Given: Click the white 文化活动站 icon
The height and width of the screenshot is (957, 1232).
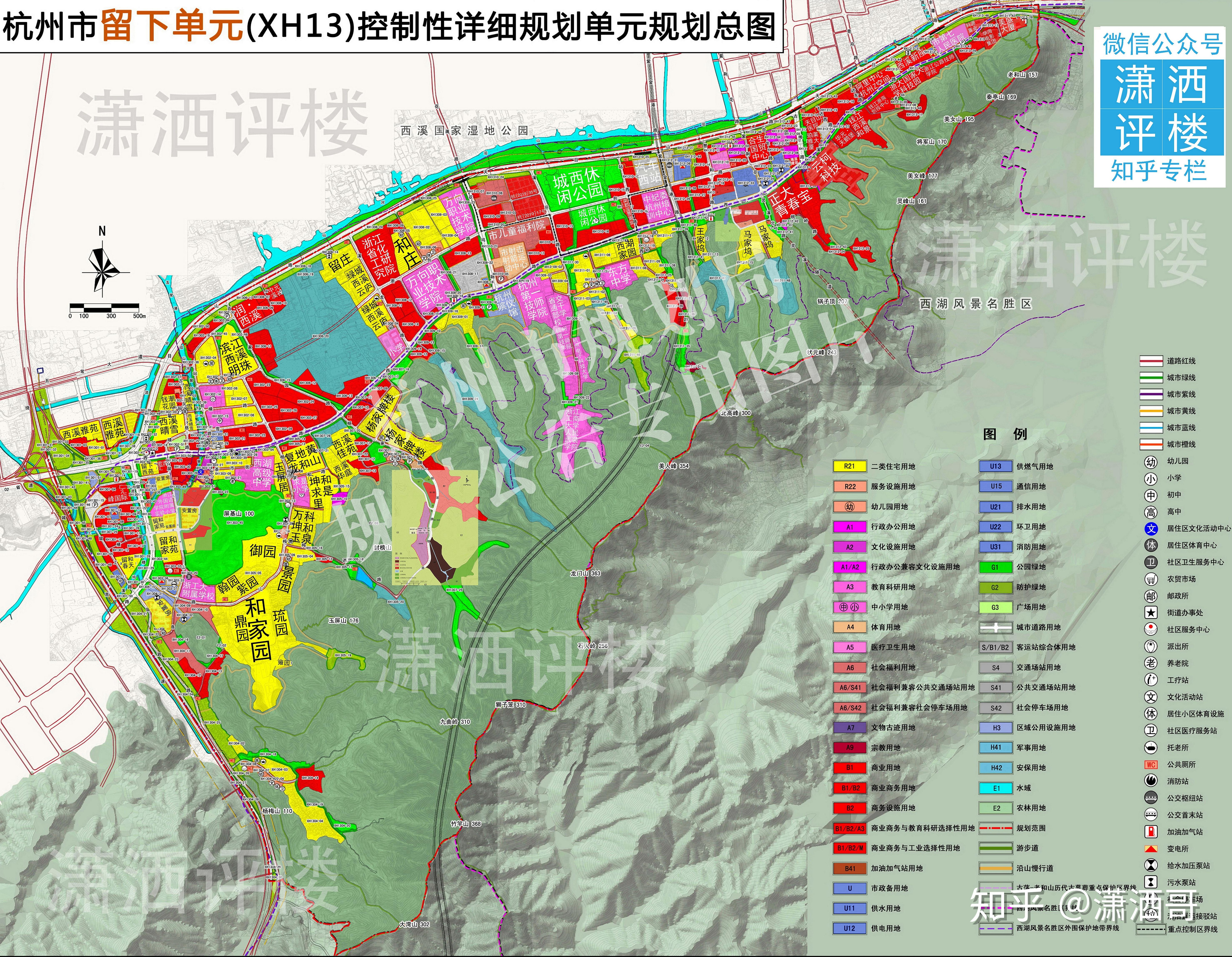Looking at the screenshot, I should pyautogui.click(x=1151, y=697).
